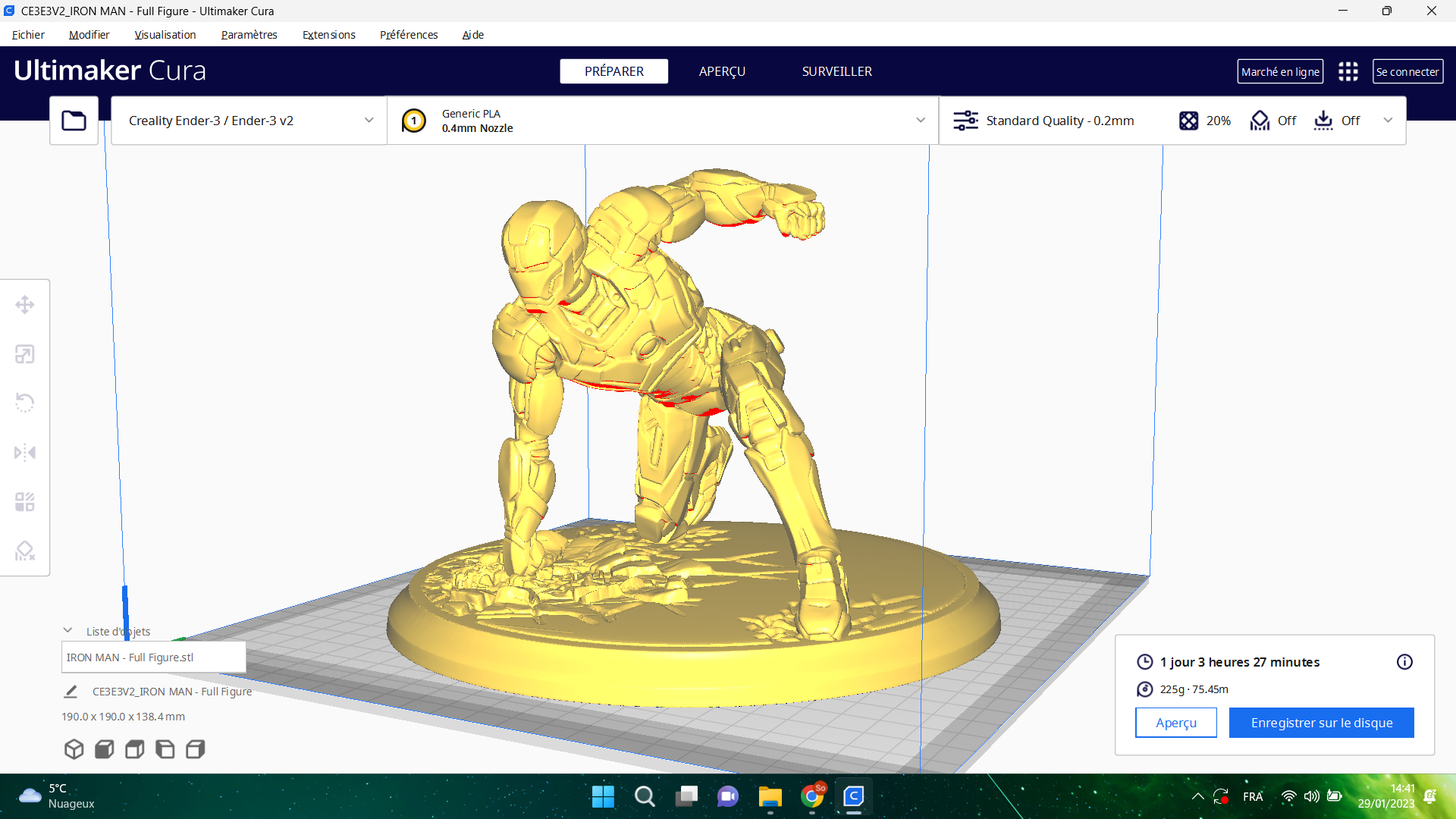Open the Aide menu
This screenshot has width=1456, height=819.
472,35
